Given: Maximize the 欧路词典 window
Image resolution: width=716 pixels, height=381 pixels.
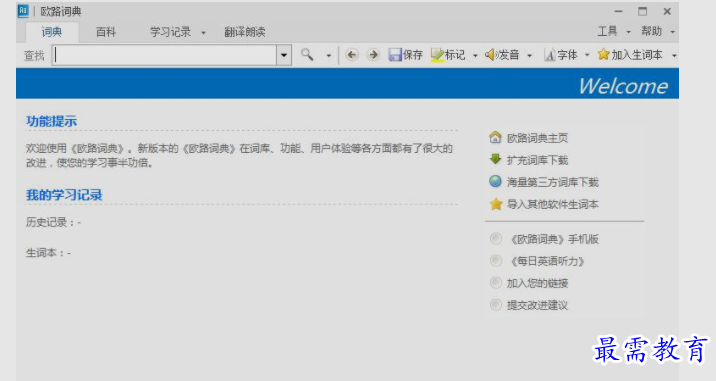Looking at the screenshot, I should tap(642, 11).
